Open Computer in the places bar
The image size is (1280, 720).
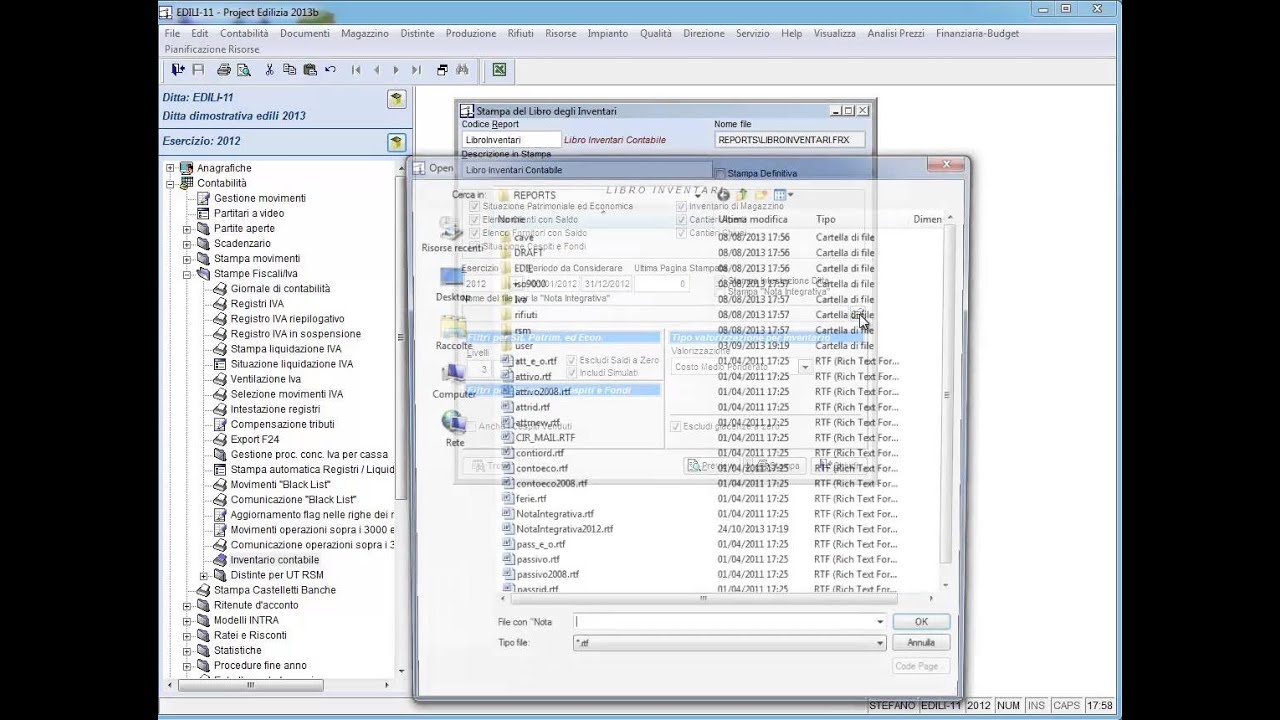click(453, 381)
